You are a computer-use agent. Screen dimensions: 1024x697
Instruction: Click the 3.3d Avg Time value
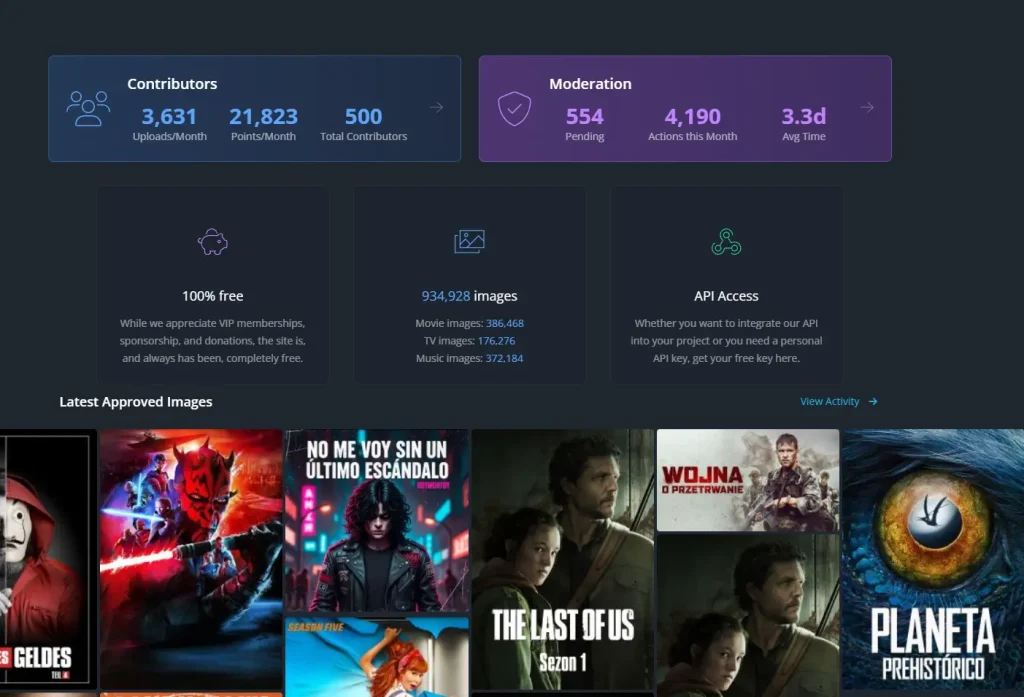804,116
